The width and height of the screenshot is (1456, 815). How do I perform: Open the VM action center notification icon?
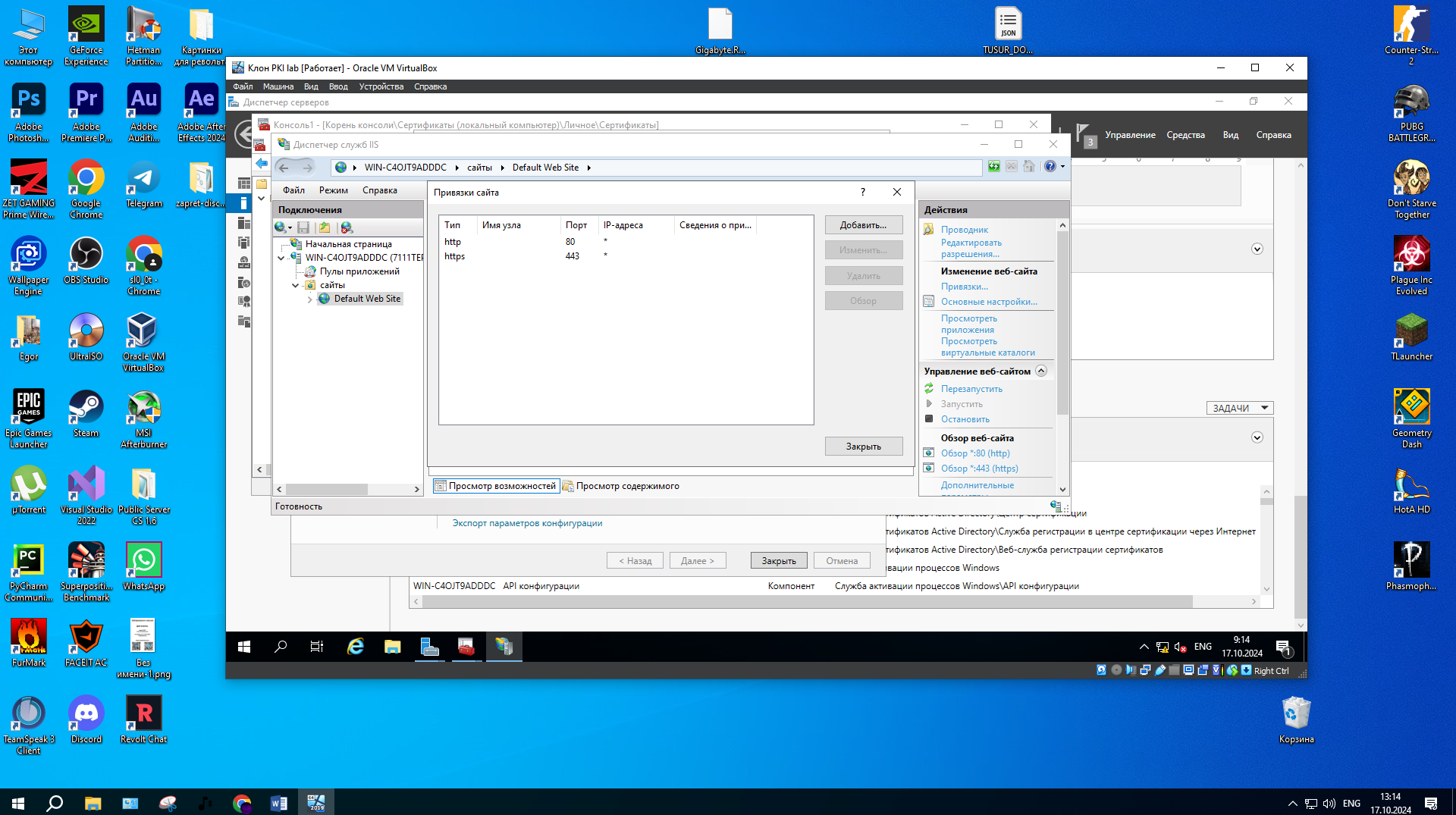coord(1283,647)
